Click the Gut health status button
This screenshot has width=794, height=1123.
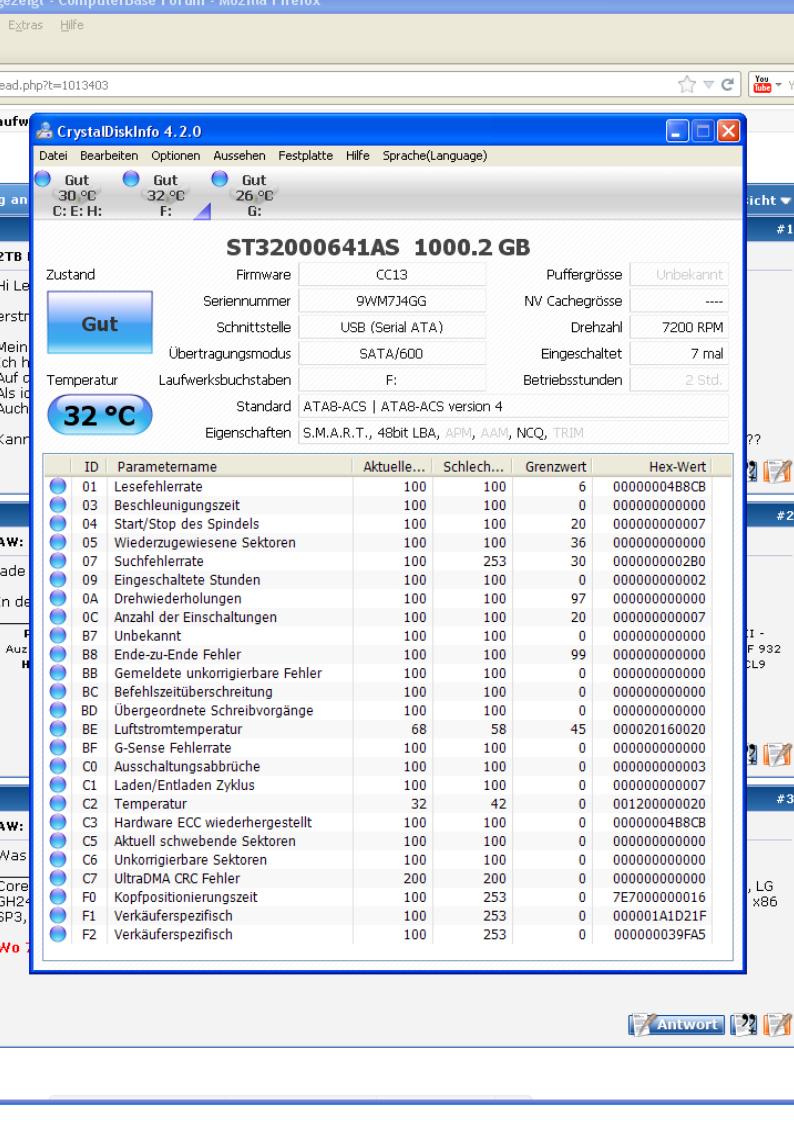pos(100,323)
